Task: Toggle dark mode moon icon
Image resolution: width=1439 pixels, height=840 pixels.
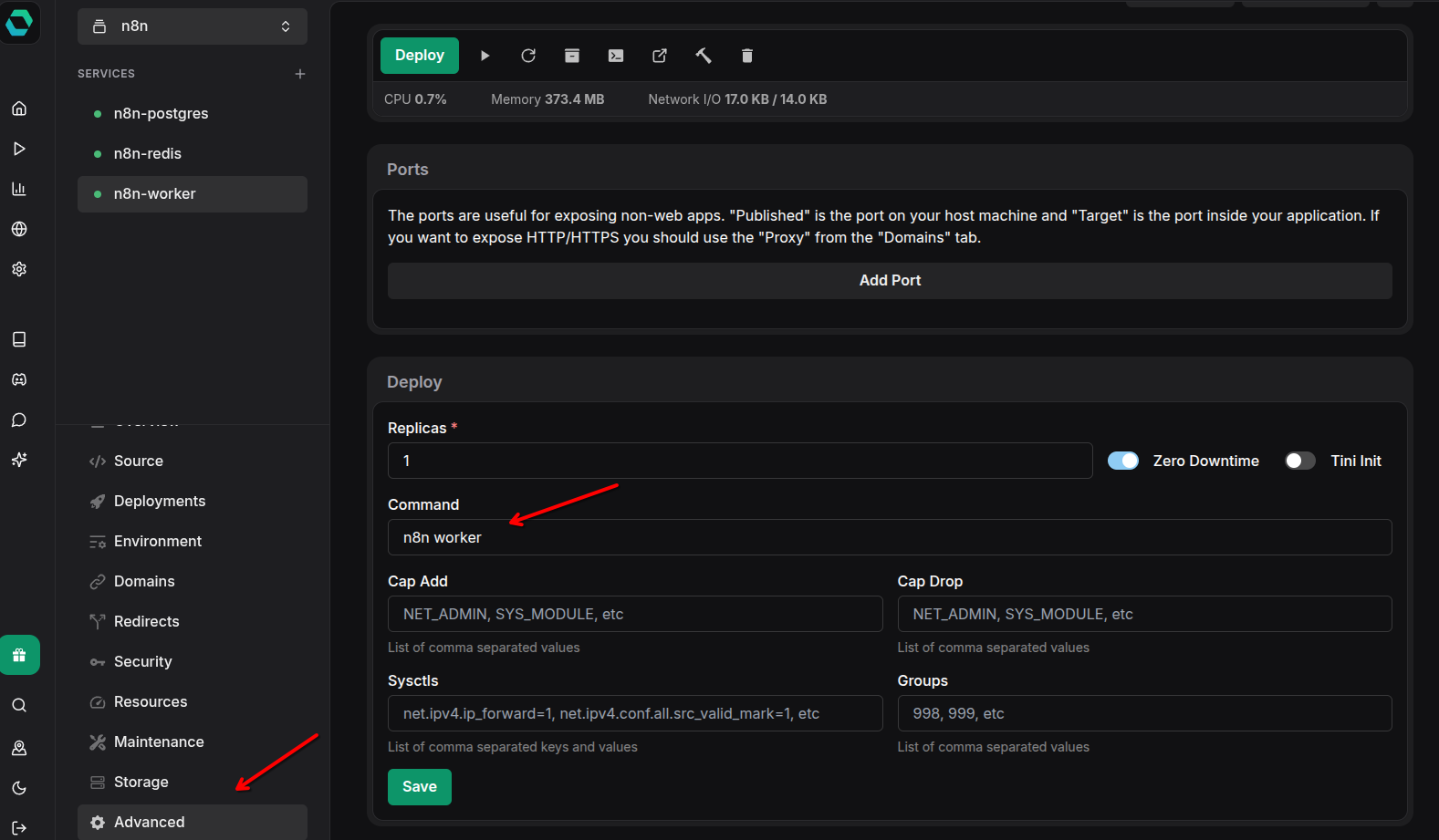Action: click(19, 788)
